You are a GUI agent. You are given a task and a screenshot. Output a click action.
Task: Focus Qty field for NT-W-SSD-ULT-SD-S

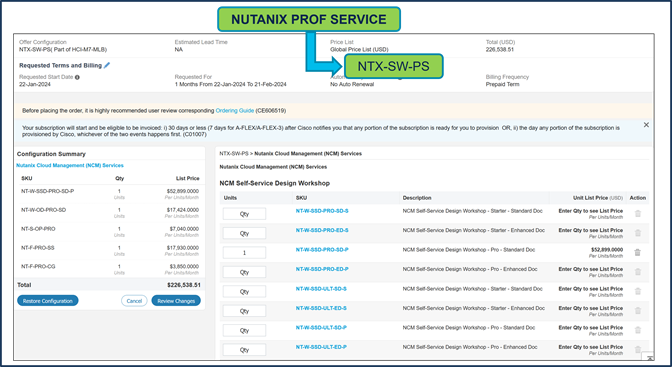click(244, 292)
